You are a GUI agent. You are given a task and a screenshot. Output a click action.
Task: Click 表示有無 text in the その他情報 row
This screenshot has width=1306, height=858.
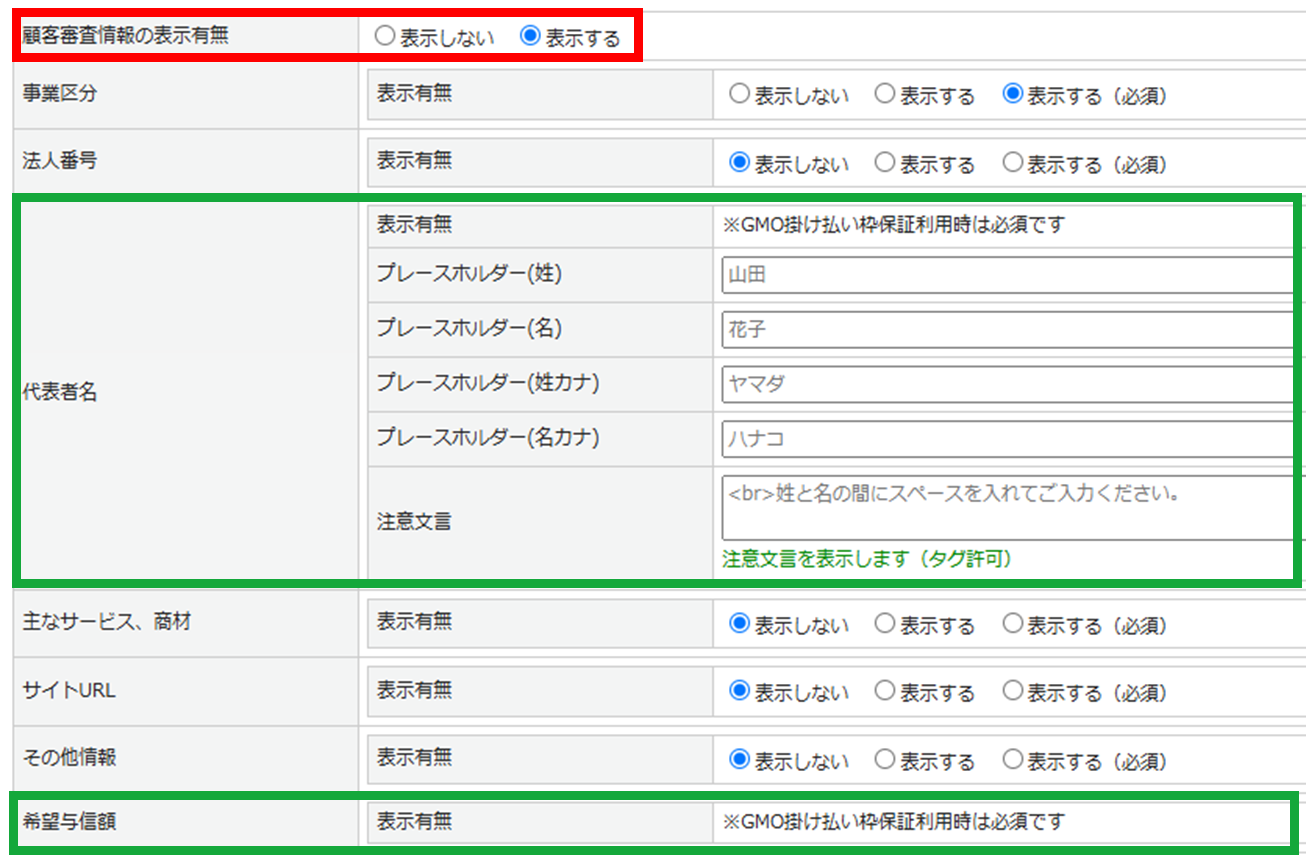(414, 757)
